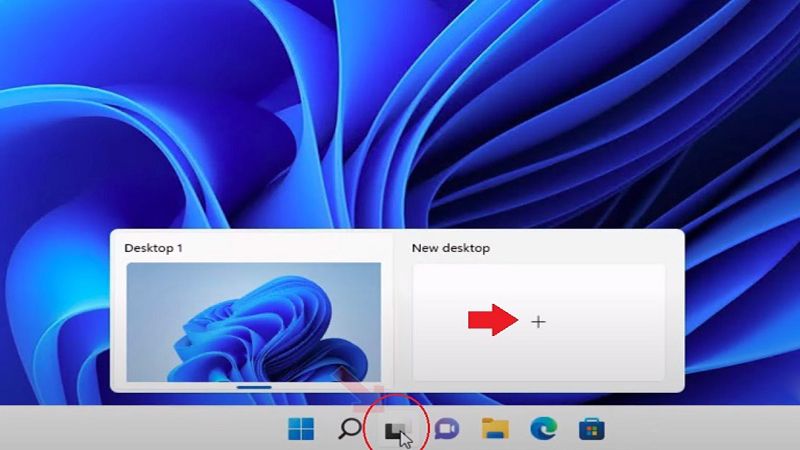Open the Windows Start menu
Viewport: 800px width, 450px height.
click(x=301, y=429)
